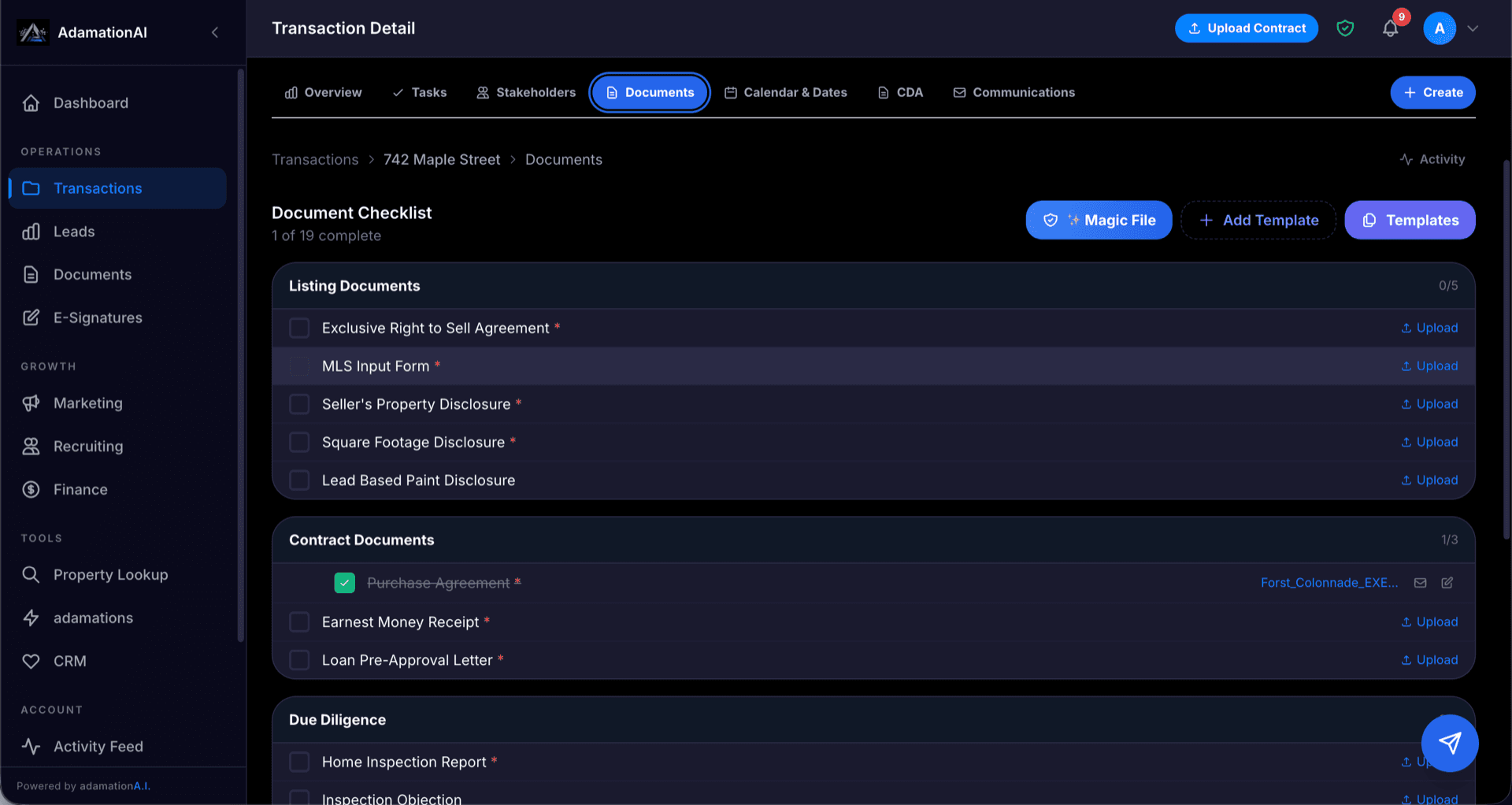Viewport: 1512px width, 805px height.
Task: Switch to the Overview tab
Action: click(324, 92)
